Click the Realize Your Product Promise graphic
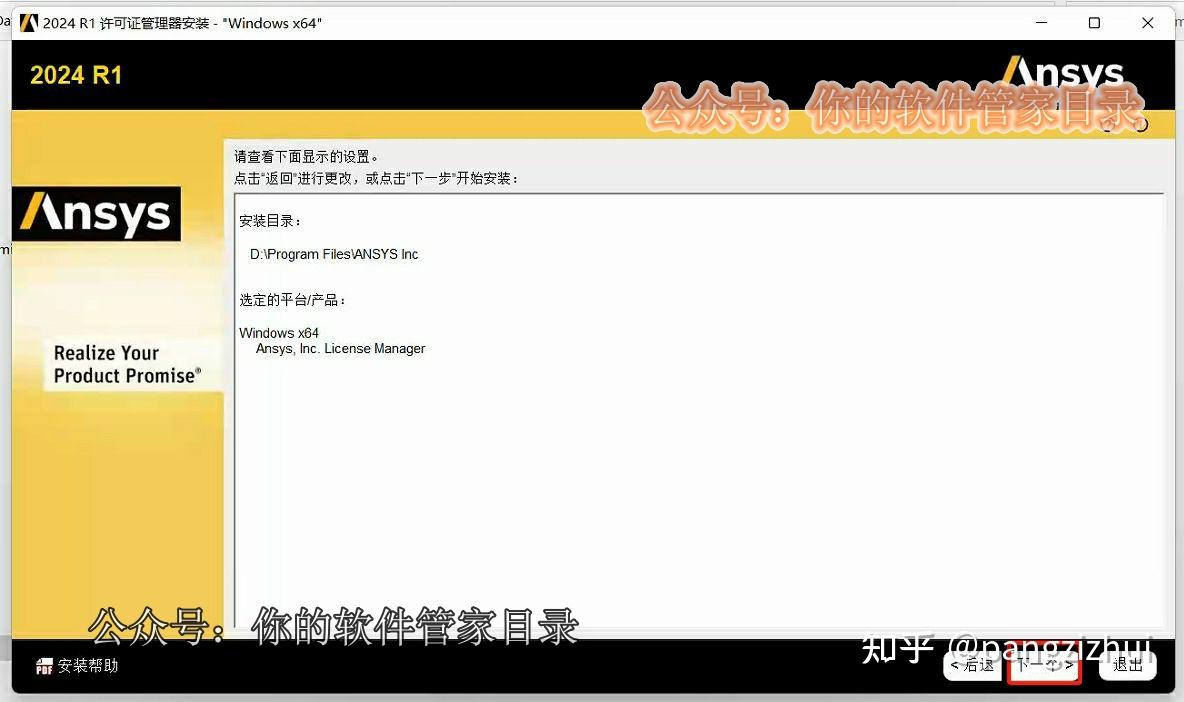 [x=125, y=364]
